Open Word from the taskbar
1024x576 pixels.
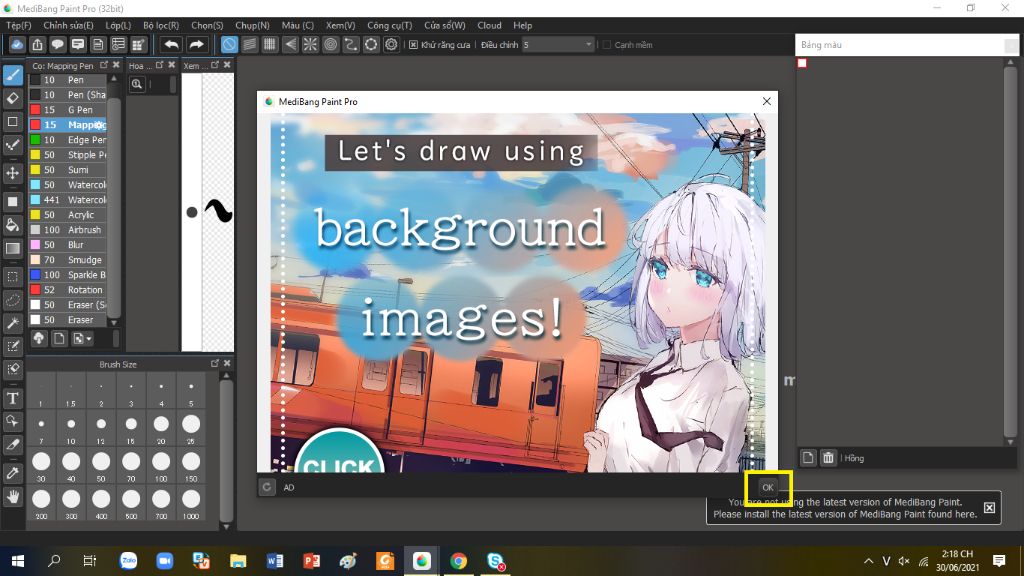275,561
